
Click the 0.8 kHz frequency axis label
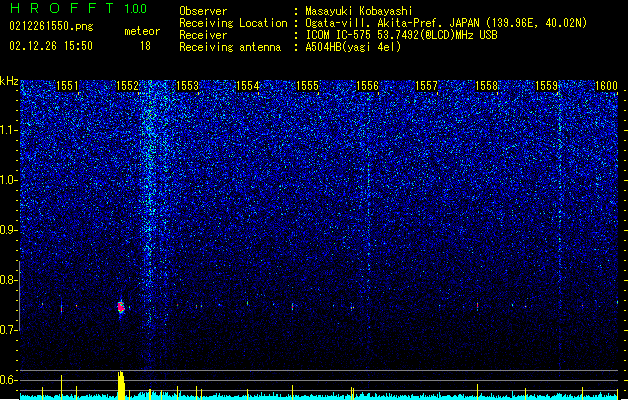9,280
